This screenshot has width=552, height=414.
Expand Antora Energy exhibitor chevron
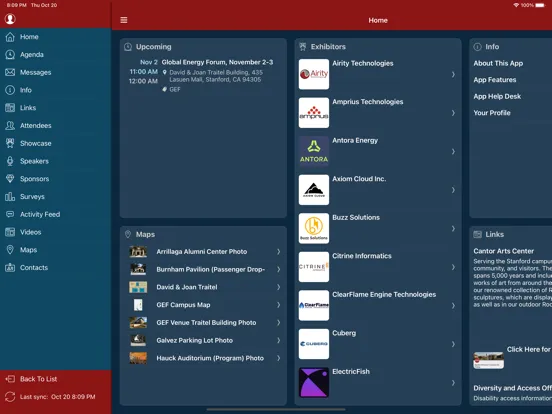[453, 151]
